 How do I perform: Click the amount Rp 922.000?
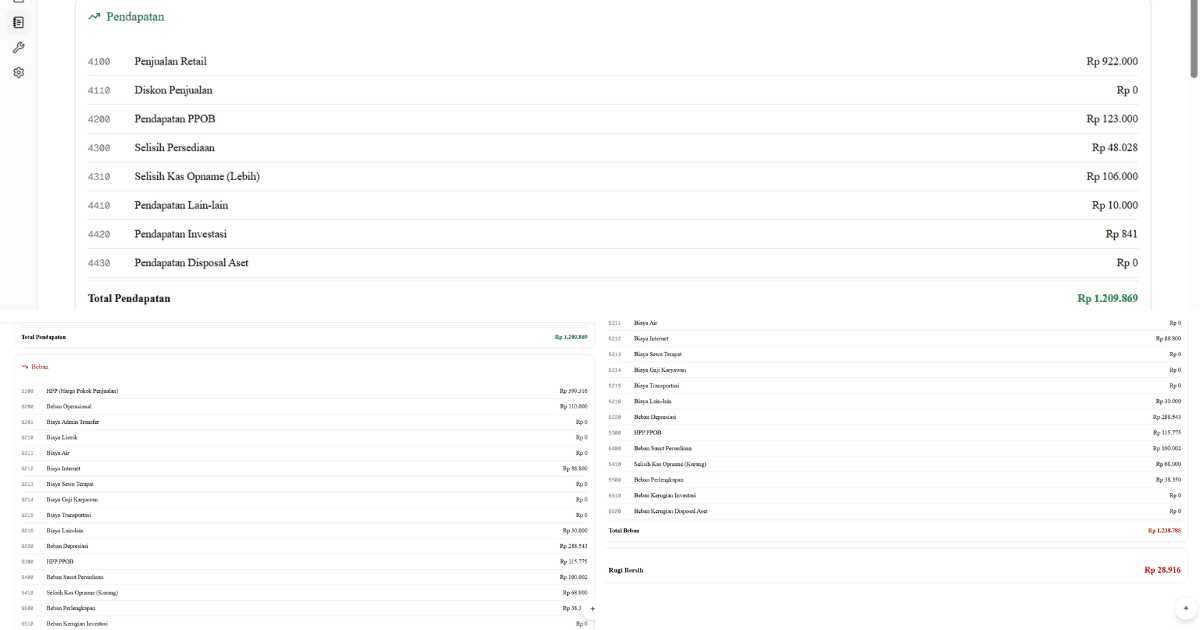[x=1112, y=62]
